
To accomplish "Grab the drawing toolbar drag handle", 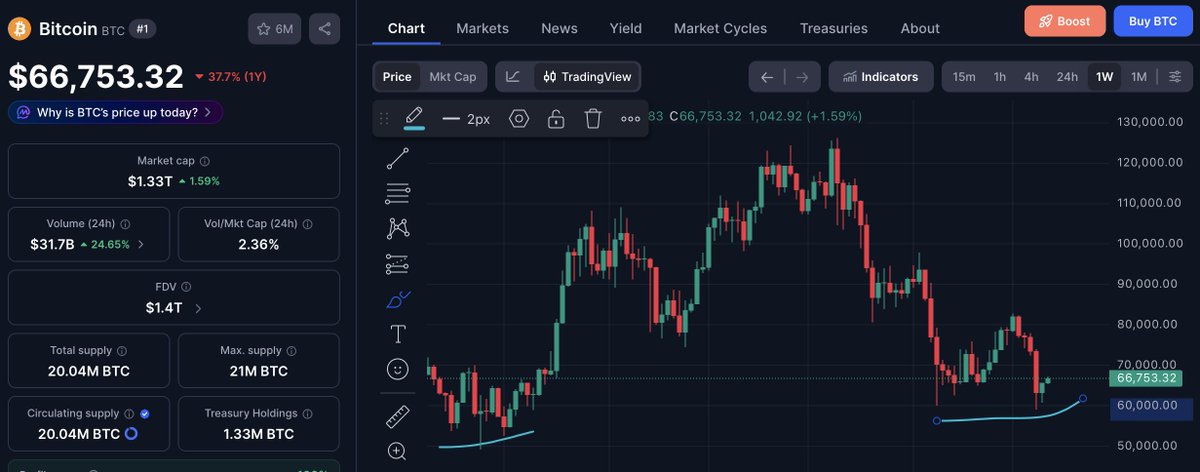I will click(x=384, y=119).
